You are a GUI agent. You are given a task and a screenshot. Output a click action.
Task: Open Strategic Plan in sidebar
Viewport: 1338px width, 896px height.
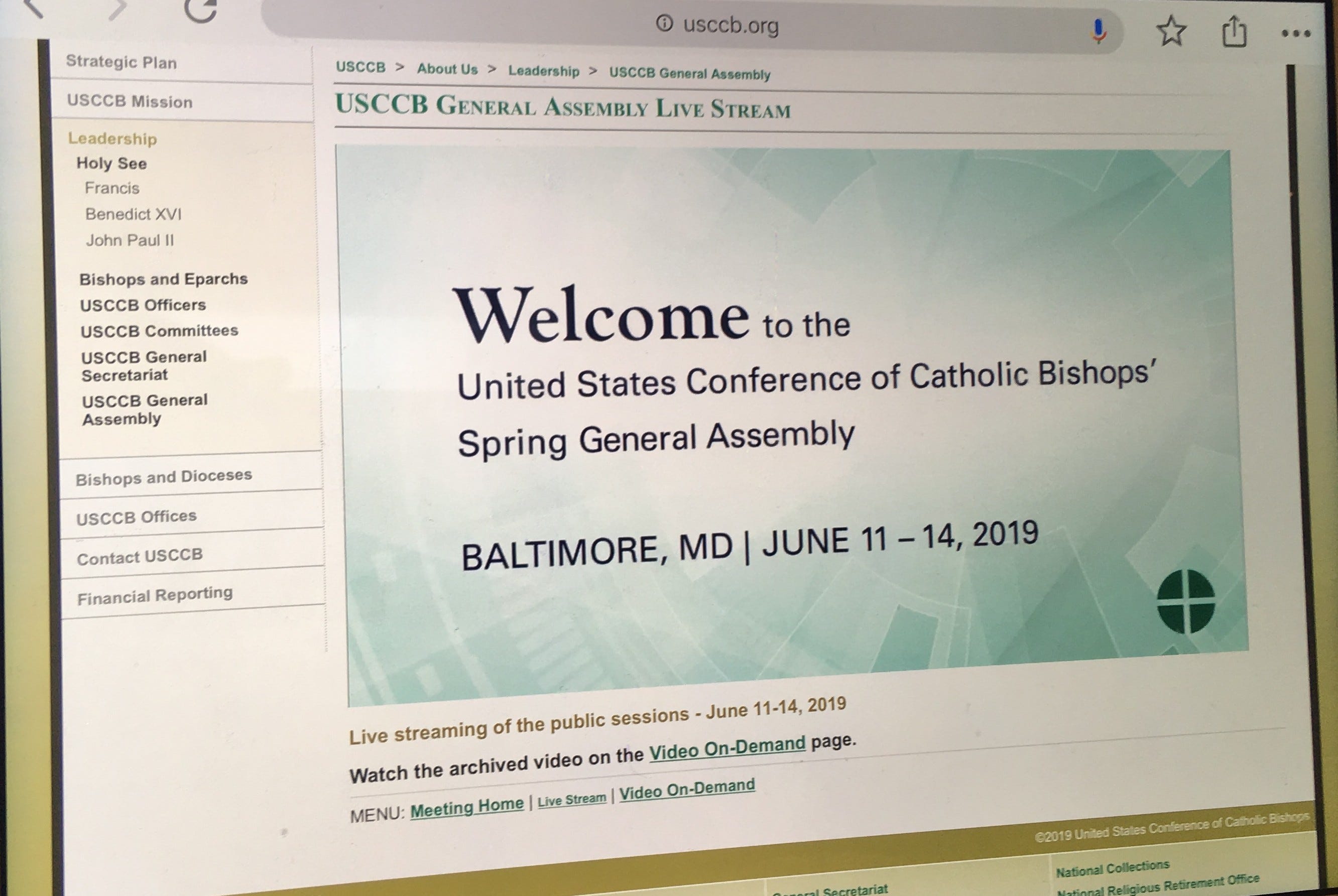pos(121,62)
